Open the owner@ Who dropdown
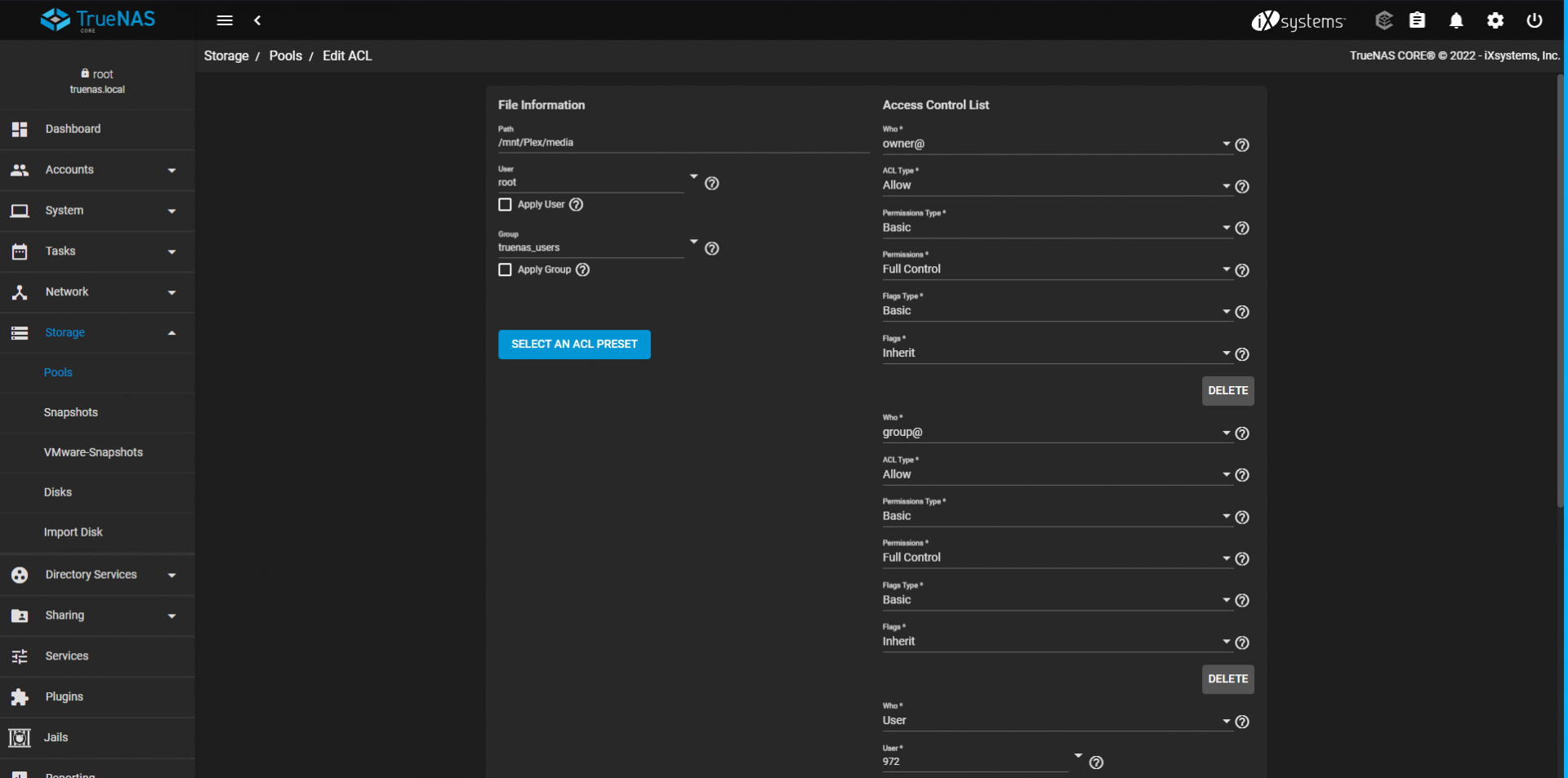 point(1057,144)
